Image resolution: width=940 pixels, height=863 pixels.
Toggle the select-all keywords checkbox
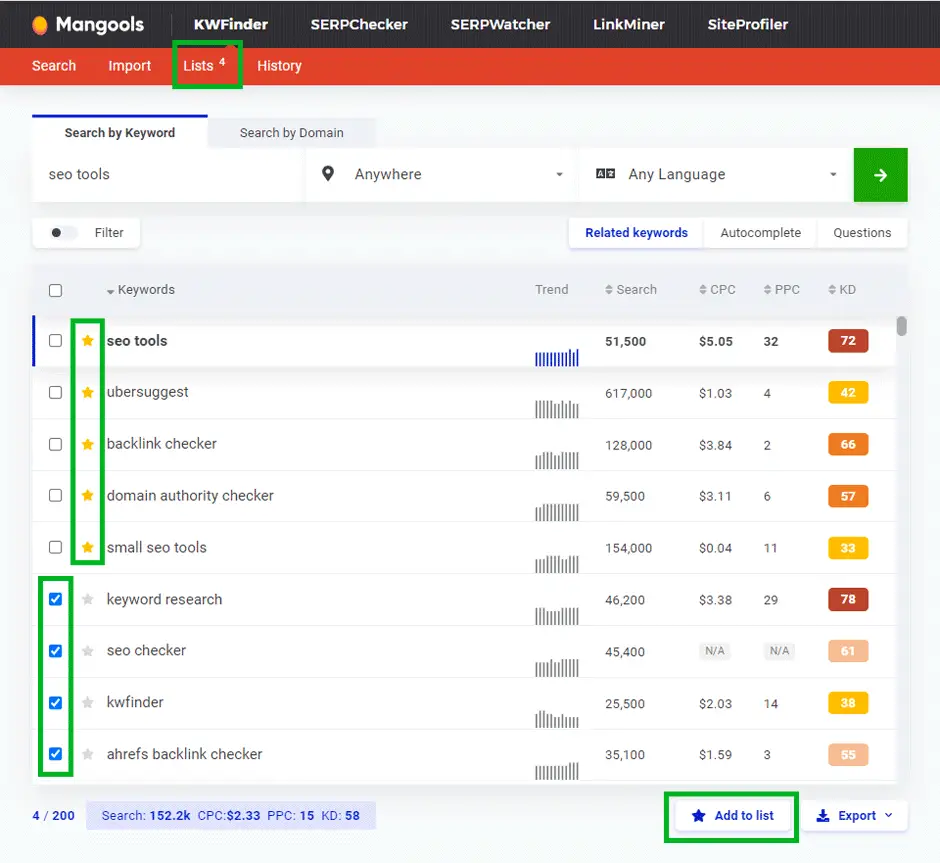point(55,291)
